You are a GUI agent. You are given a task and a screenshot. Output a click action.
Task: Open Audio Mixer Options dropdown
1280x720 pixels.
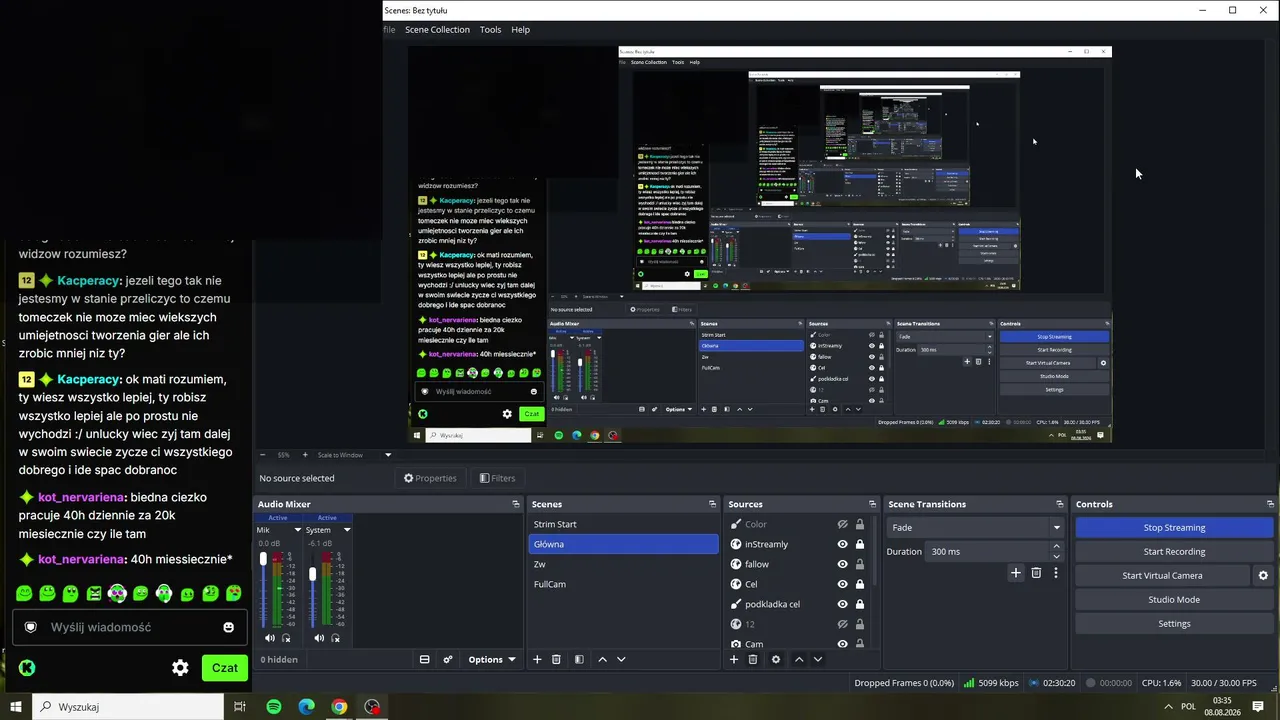tap(491, 660)
